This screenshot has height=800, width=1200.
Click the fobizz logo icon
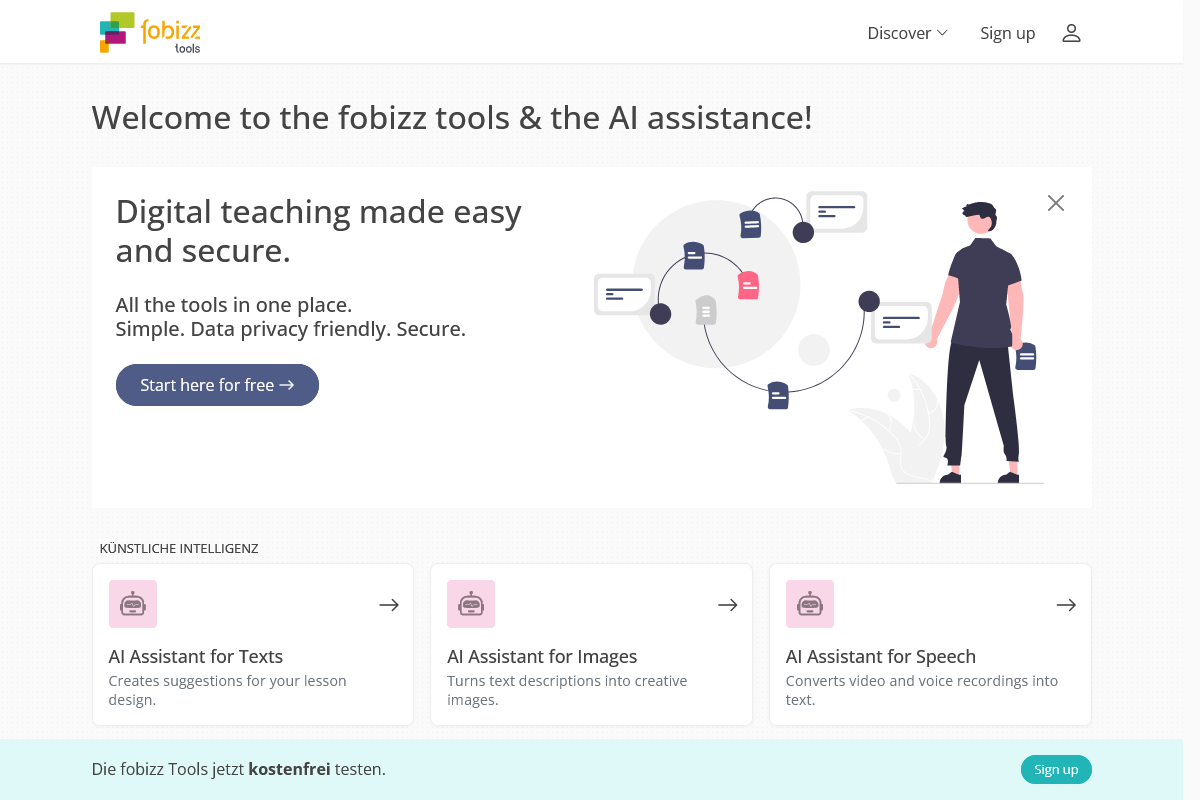point(115,32)
